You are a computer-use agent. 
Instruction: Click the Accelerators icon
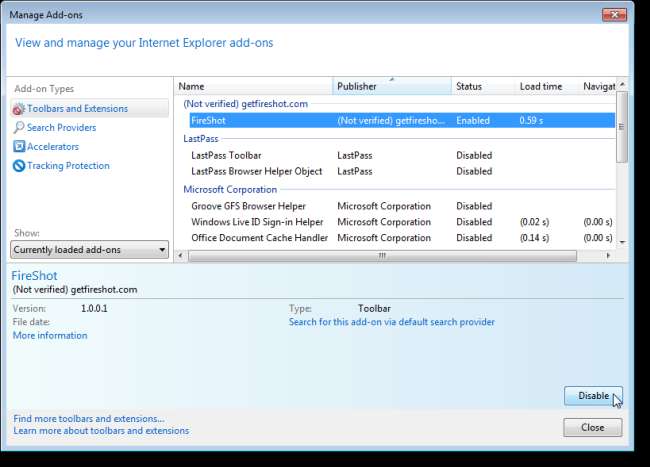coord(19,146)
